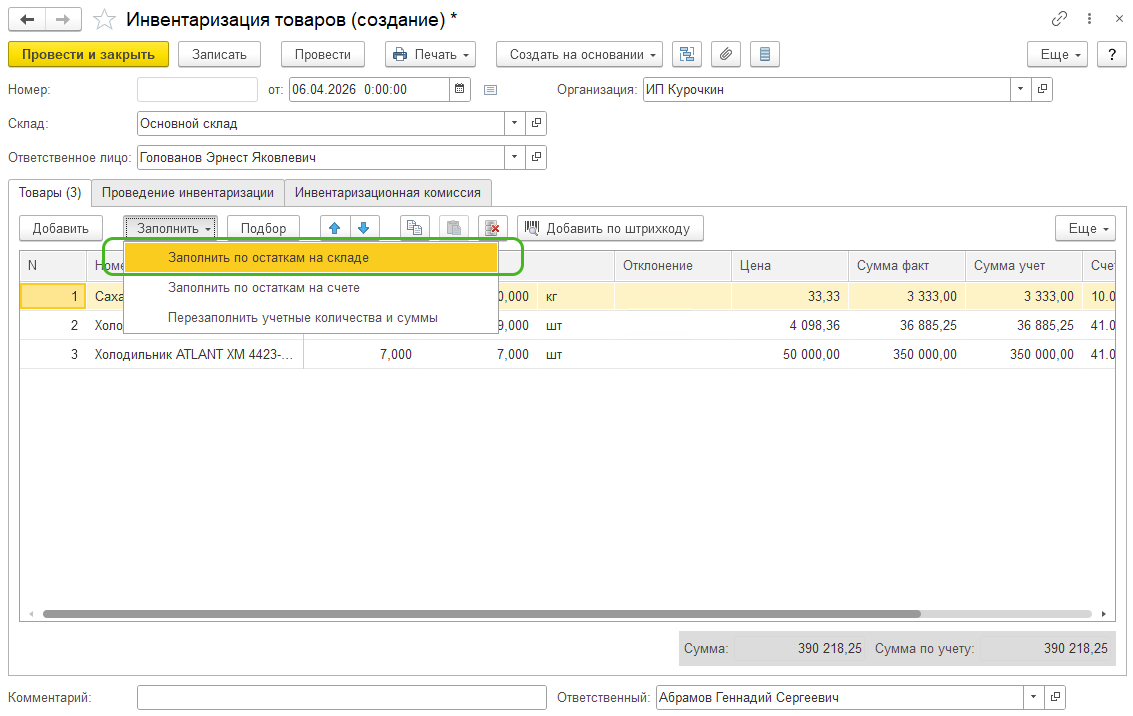Open the Печать dropdown menu
Screen dimensions: 1133x716
tap(430, 54)
